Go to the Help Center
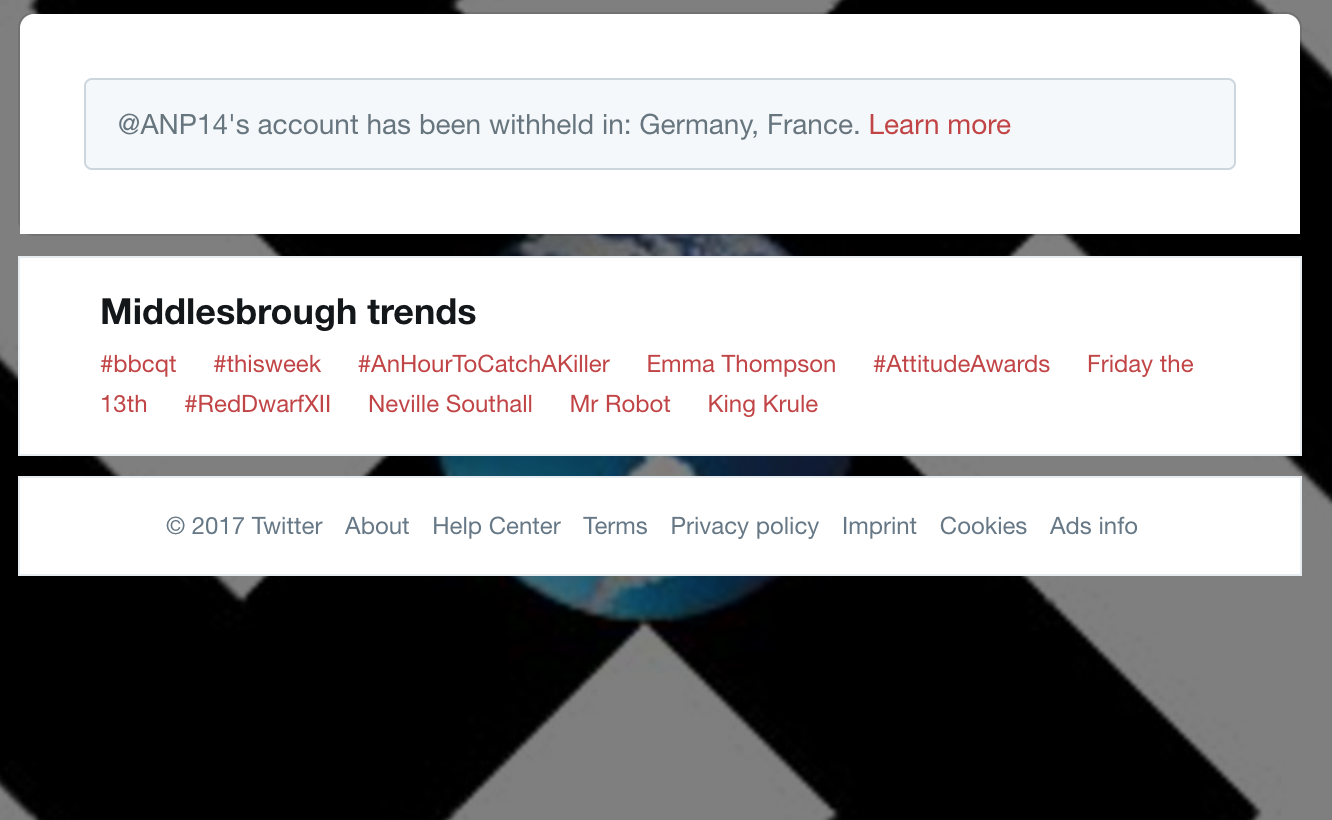Screen dimensions: 1332x820 click(x=496, y=526)
